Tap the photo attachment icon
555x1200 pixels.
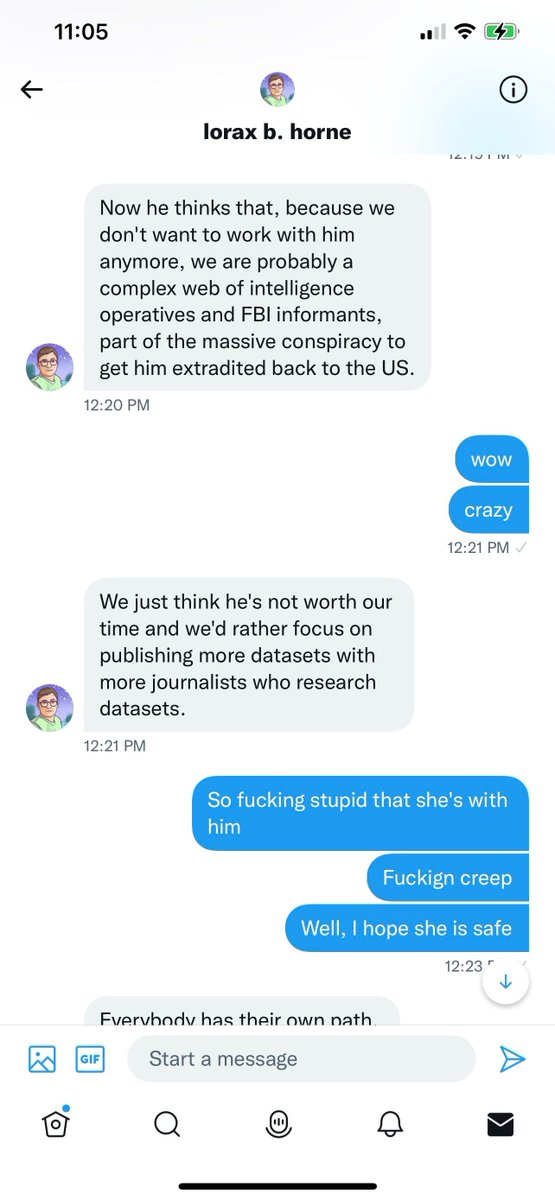pos(42,1059)
